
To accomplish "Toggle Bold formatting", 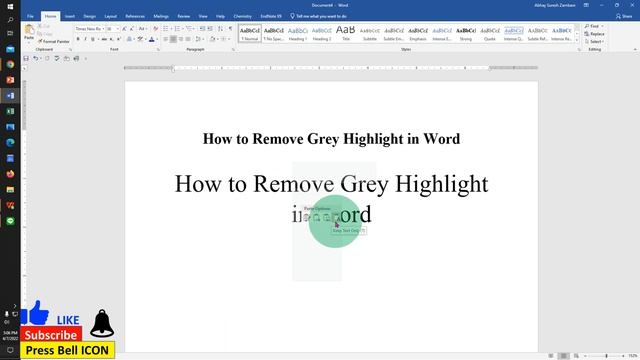I will [x=78, y=39].
